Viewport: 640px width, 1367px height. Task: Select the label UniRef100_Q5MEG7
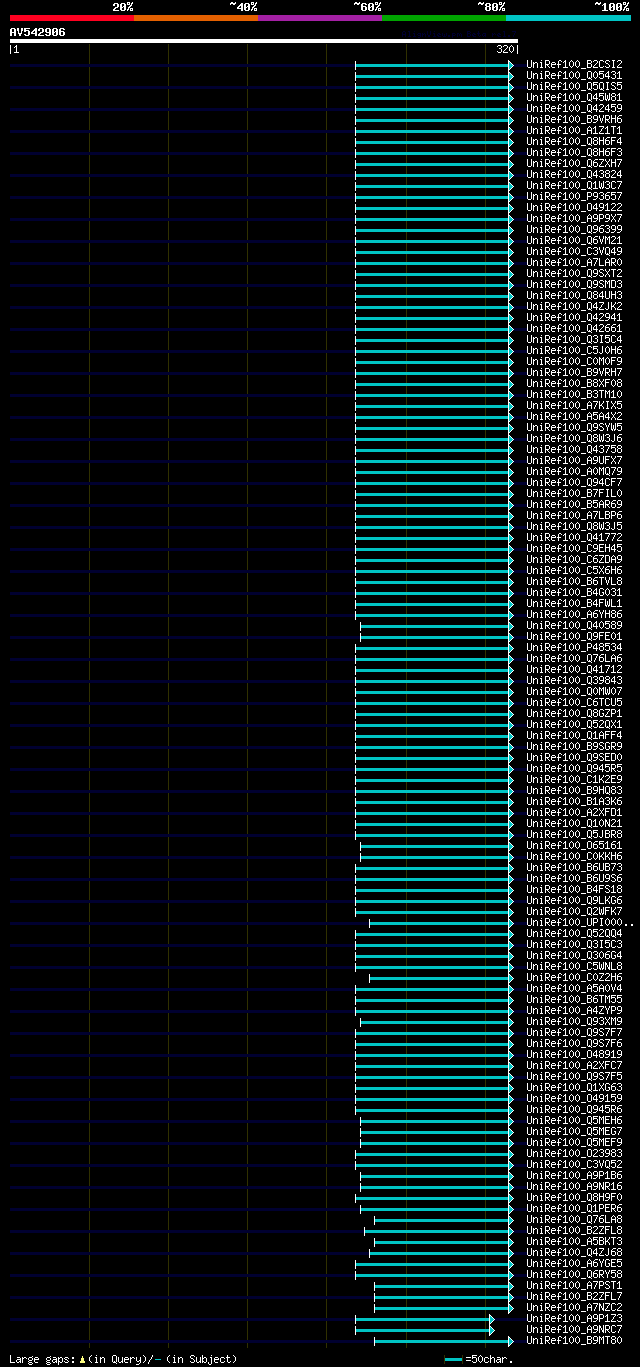[x=574, y=1131]
